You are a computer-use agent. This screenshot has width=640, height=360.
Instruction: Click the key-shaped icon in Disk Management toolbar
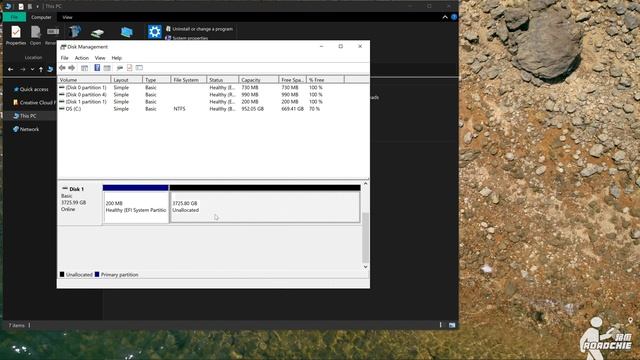pos(120,68)
